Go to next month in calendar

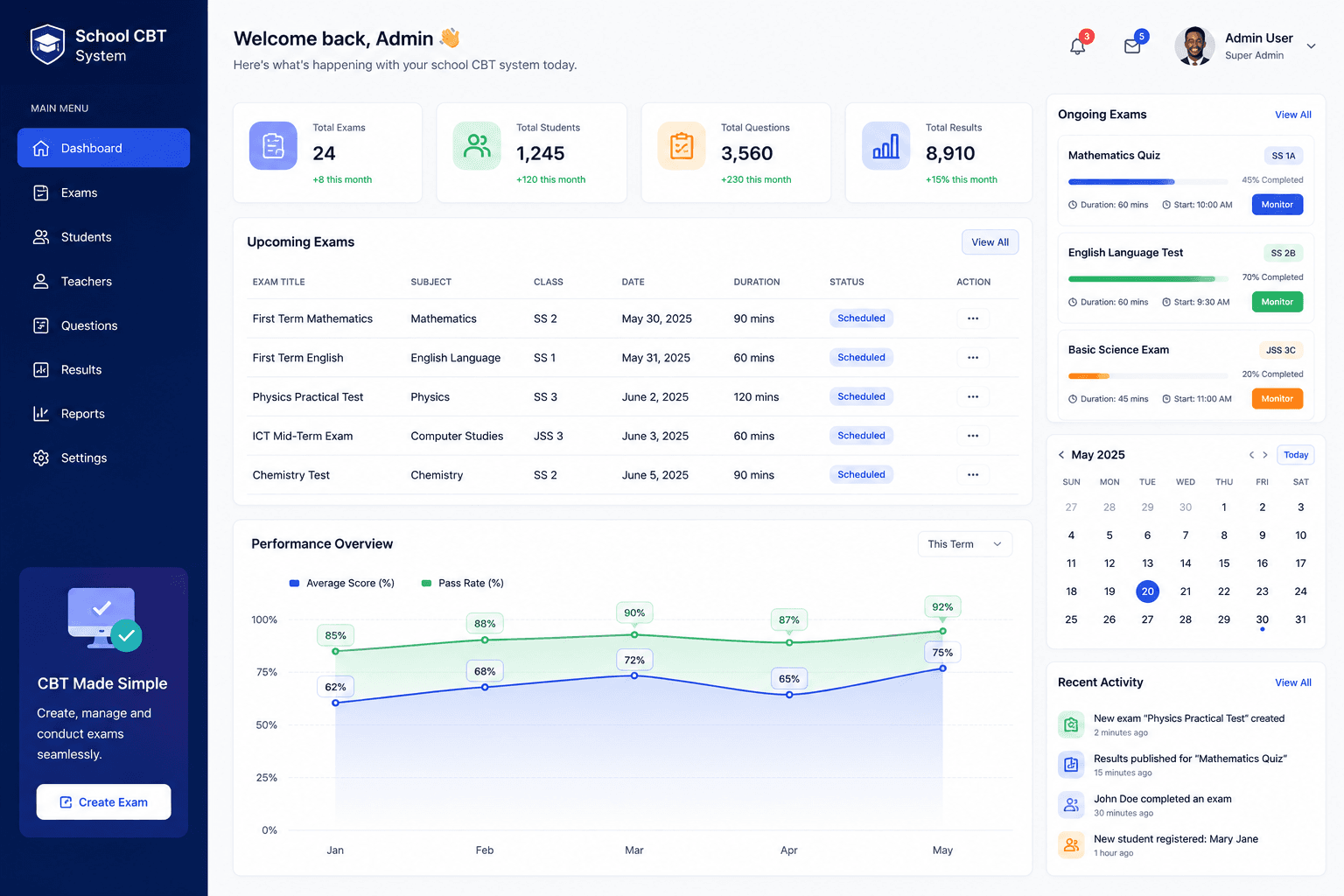(1265, 455)
